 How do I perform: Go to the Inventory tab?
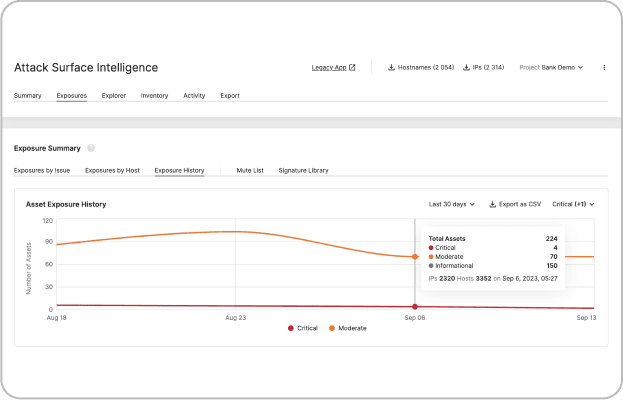click(154, 96)
